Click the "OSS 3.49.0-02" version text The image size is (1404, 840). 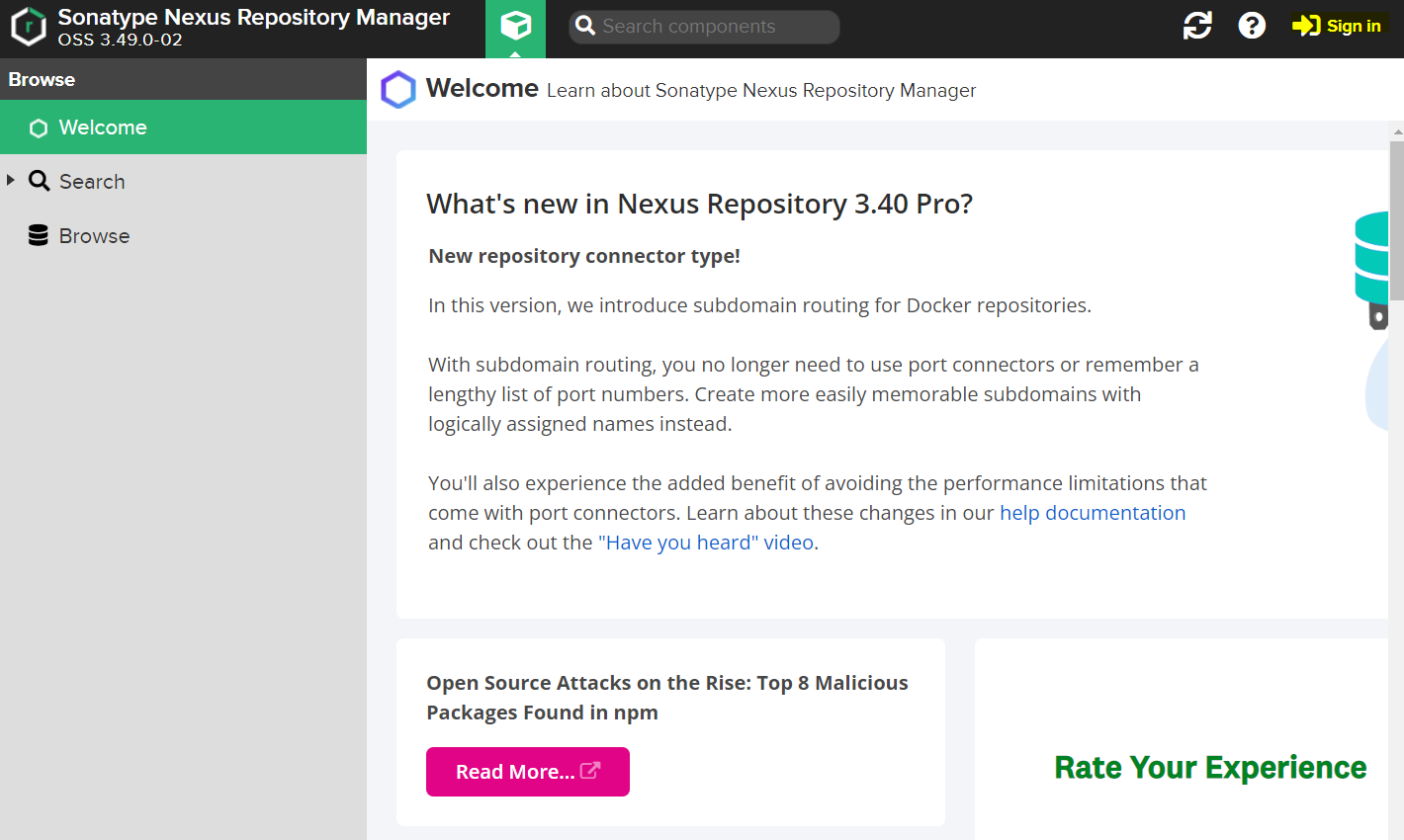pyautogui.click(x=120, y=41)
